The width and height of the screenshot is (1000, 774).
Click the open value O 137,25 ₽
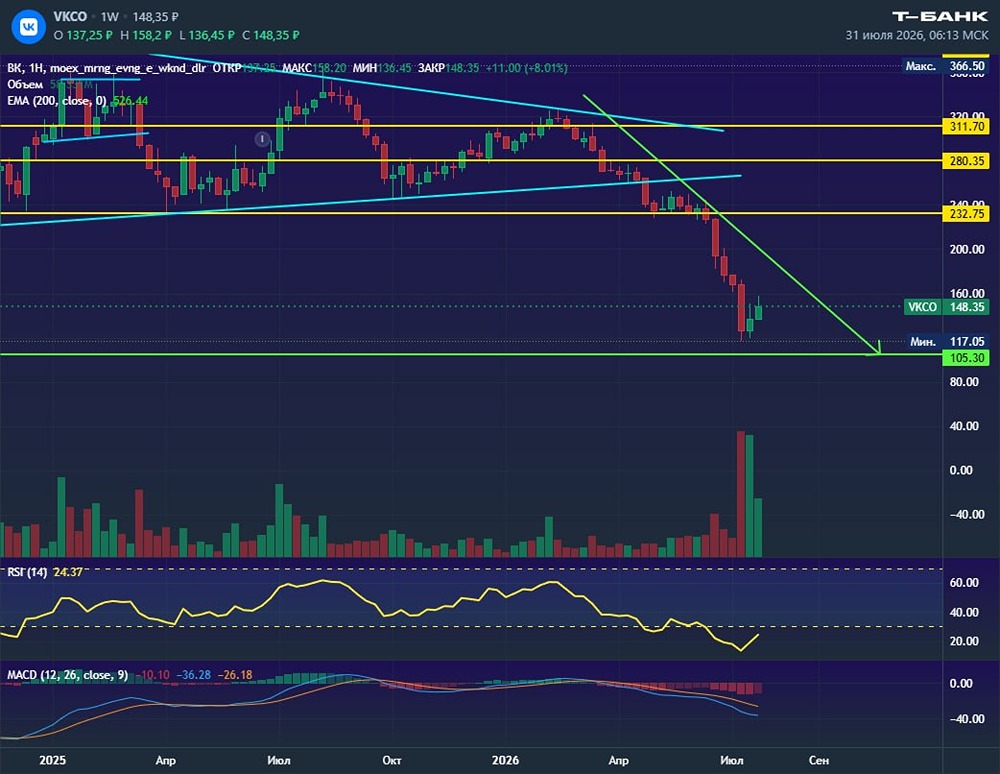[83, 35]
